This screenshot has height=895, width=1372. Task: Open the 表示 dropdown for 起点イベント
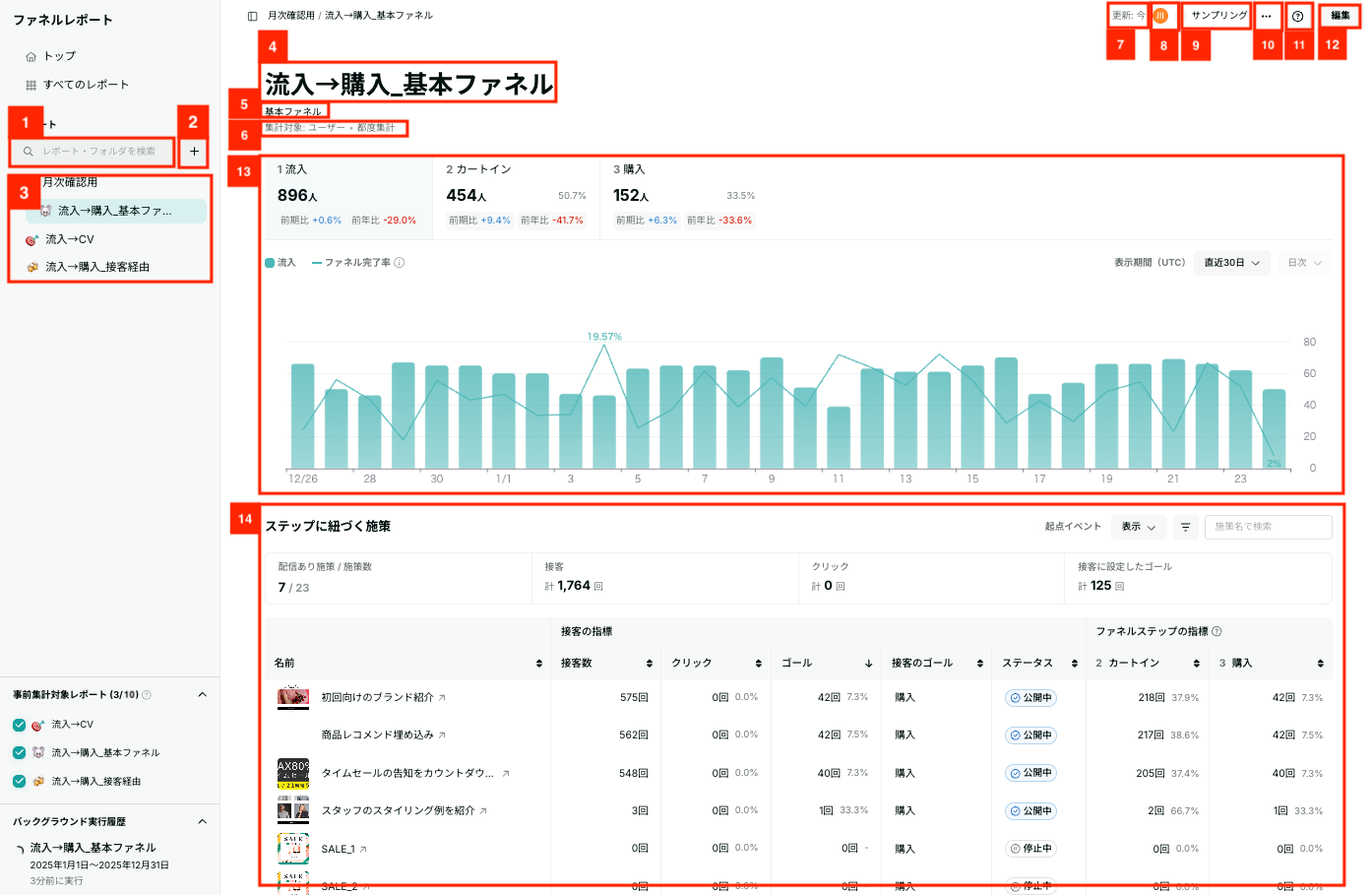[1139, 527]
